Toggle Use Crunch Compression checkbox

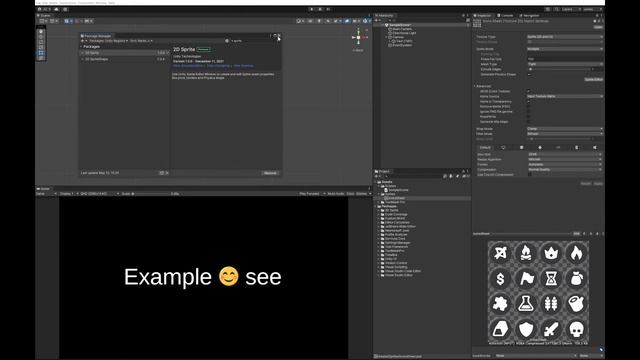click(x=530, y=174)
